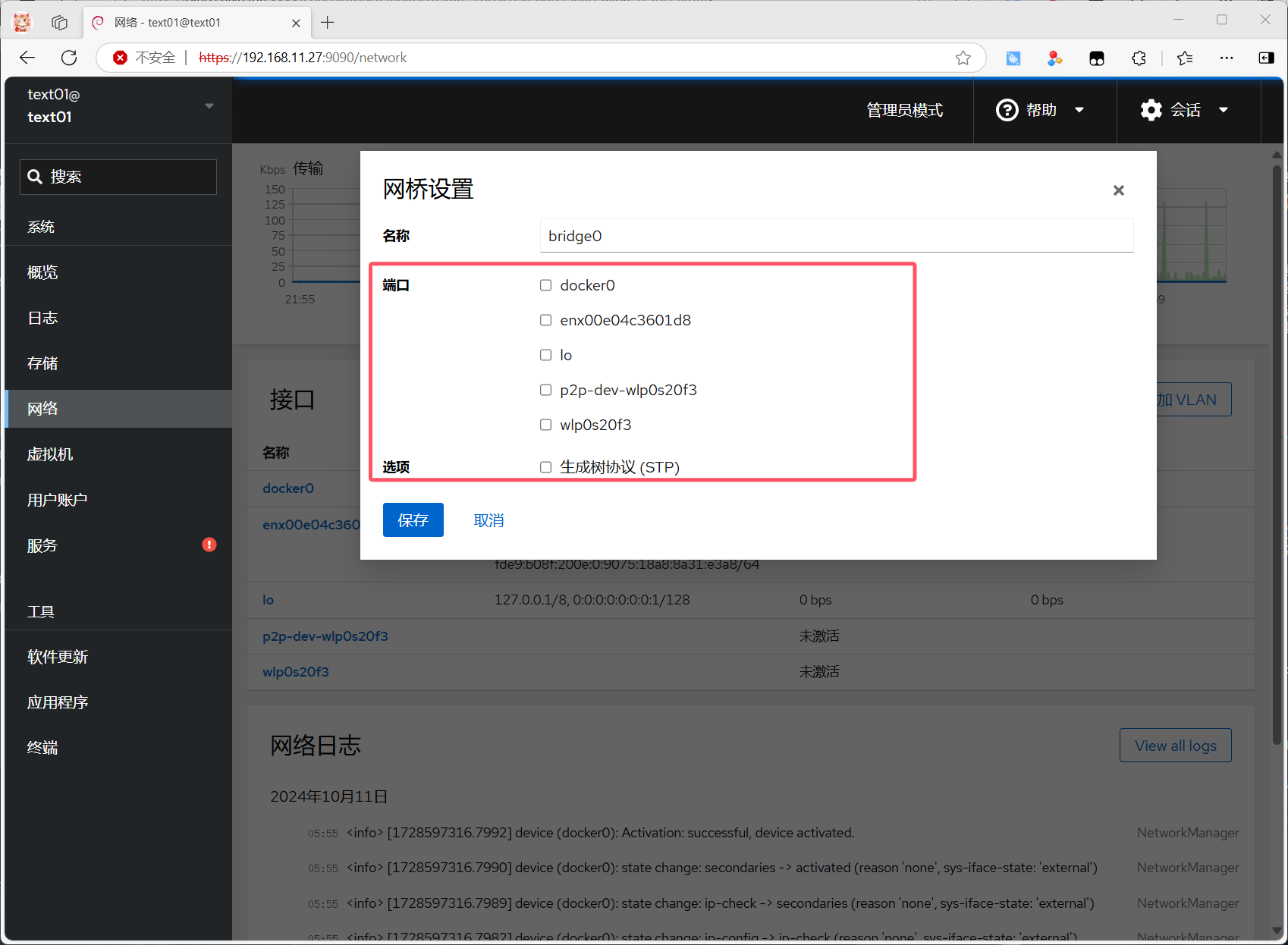Go to 终端 in the sidebar
1288x945 pixels.
tap(42, 748)
